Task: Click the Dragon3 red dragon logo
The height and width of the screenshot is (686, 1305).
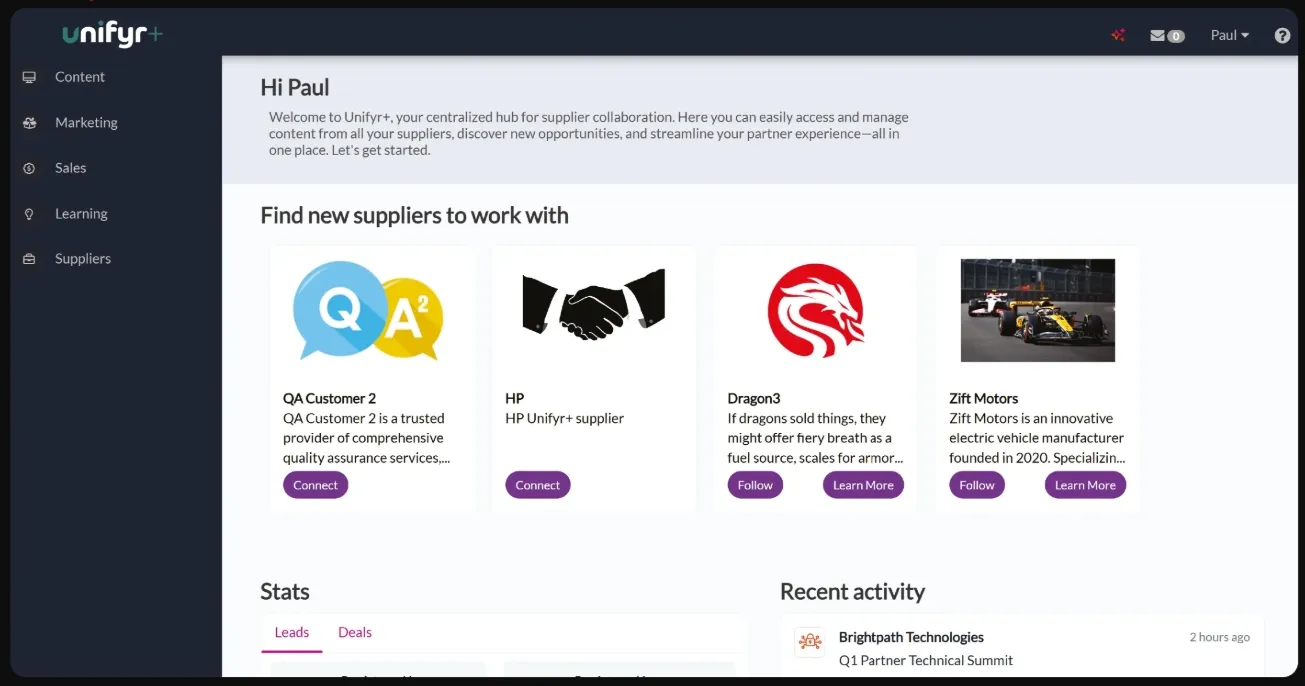Action: (x=816, y=311)
